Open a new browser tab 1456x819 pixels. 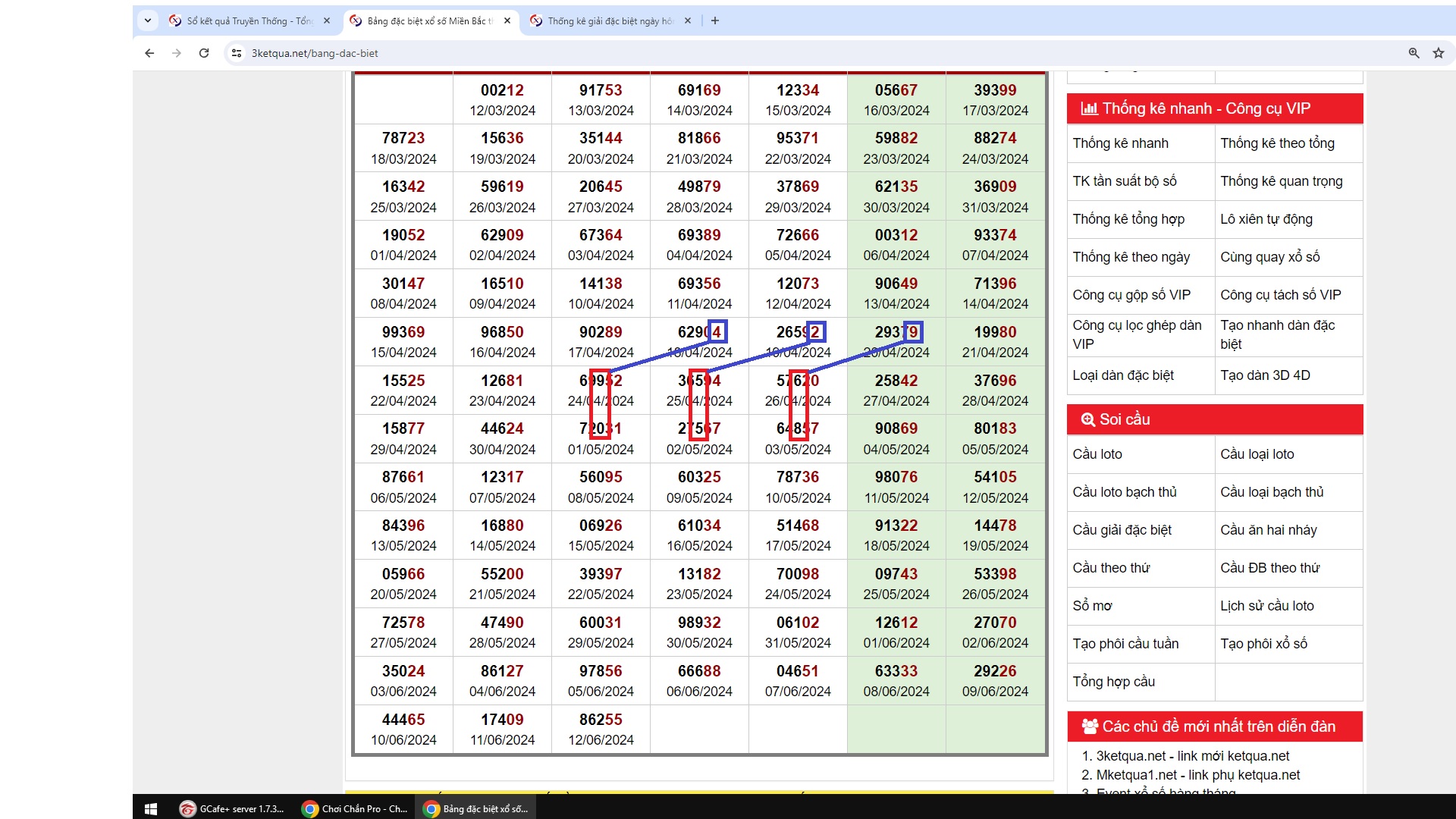[714, 21]
